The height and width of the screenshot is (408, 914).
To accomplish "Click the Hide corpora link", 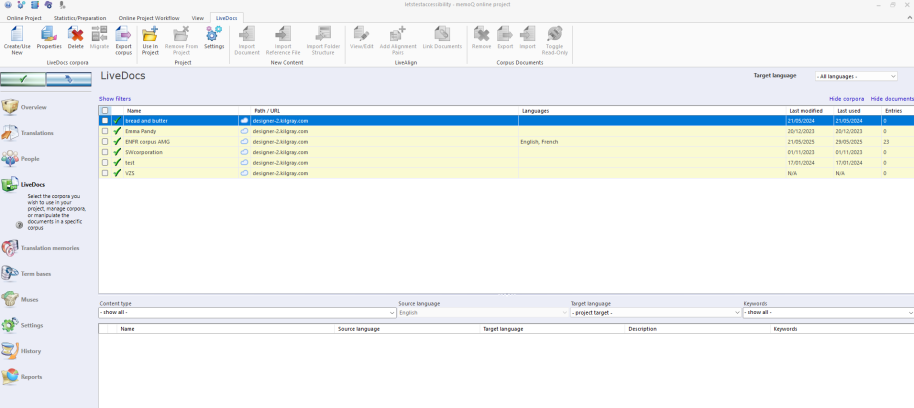I will 846,99.
